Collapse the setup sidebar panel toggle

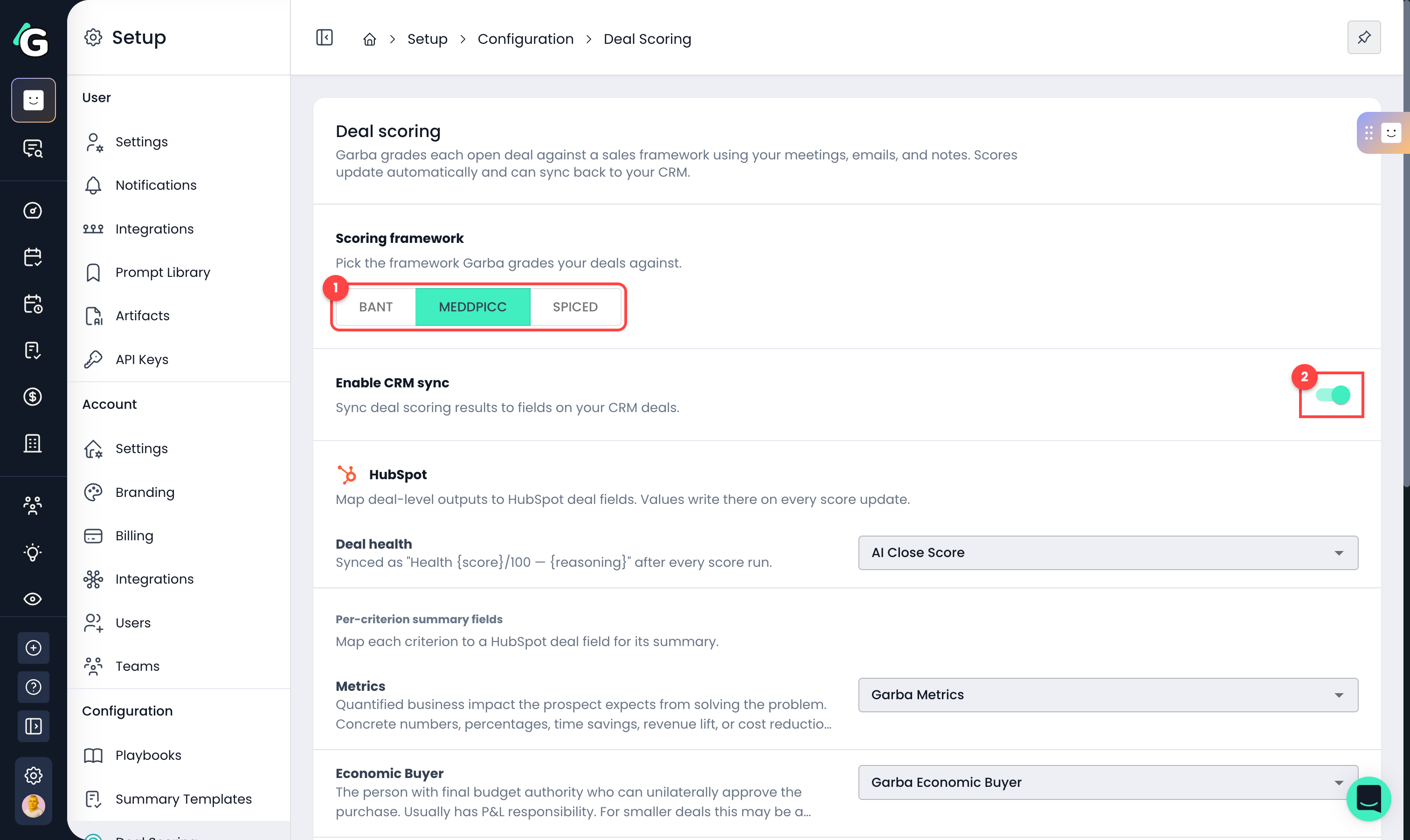pyautogui.click(x=325, y=38)
